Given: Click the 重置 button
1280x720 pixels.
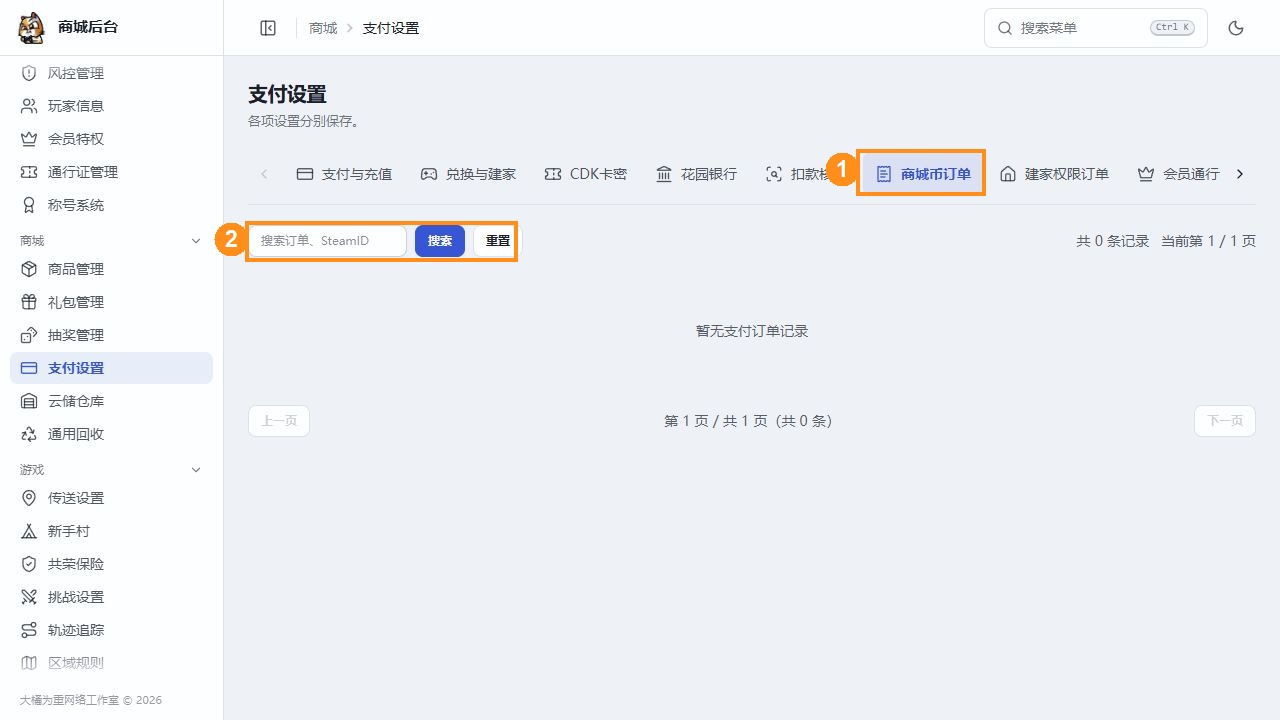Looking at the screenshot, I should (x=498, y=241).
